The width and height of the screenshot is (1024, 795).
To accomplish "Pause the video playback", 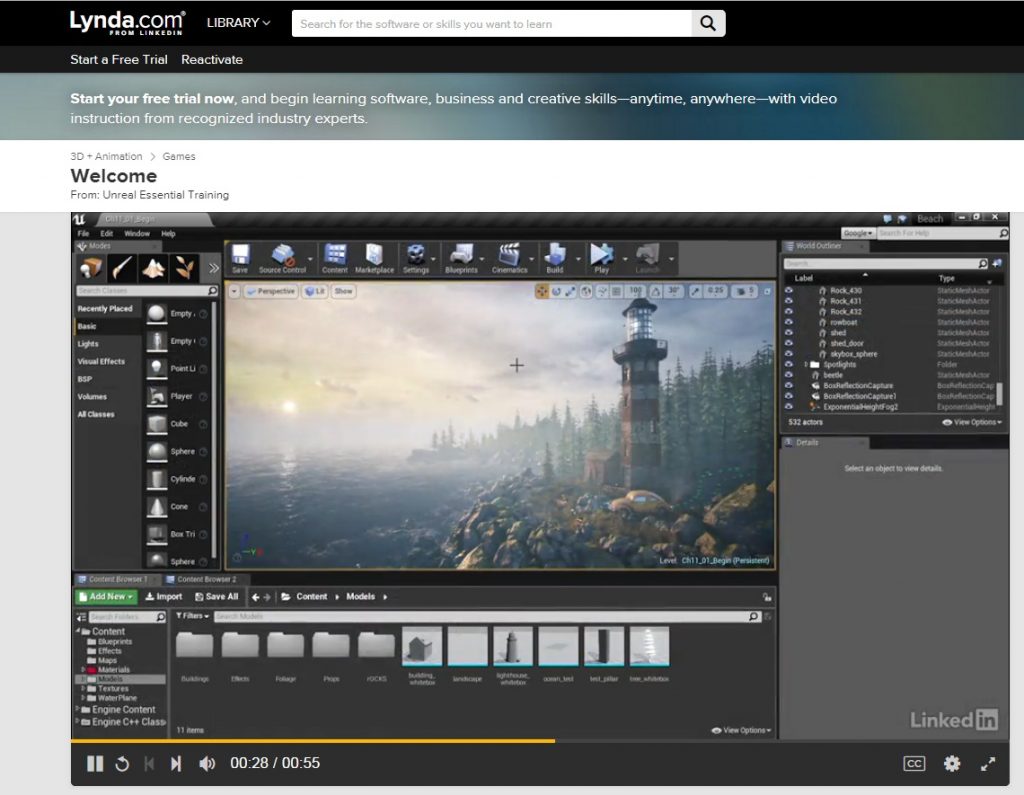I will pos(95,764).
